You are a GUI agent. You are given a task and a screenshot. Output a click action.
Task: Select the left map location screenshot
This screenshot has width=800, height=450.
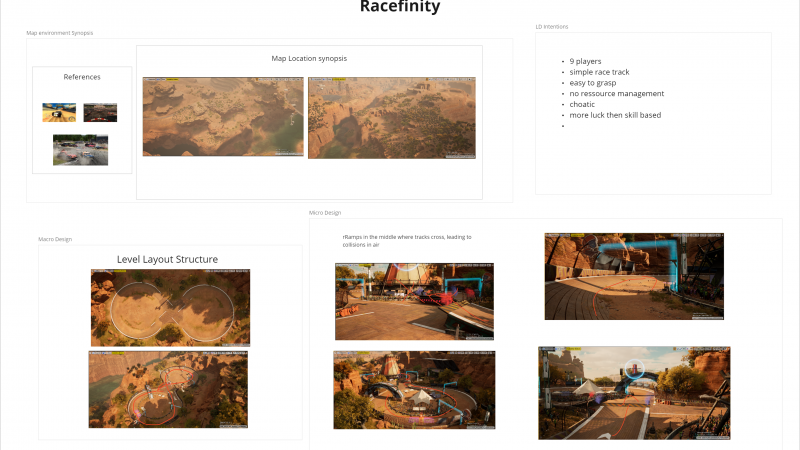coord(222,117)
